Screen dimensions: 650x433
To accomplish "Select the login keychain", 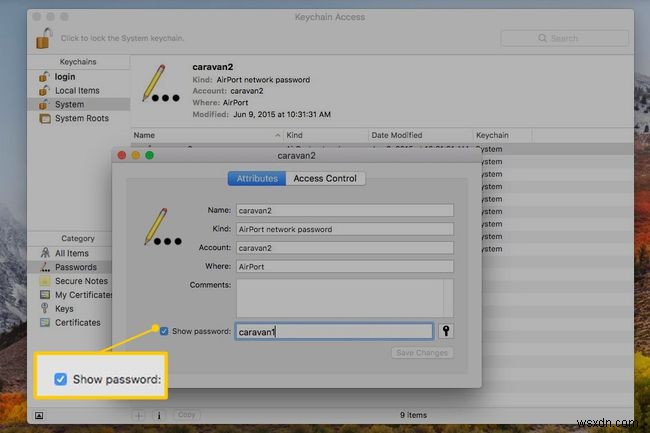I will click(65, 77).
